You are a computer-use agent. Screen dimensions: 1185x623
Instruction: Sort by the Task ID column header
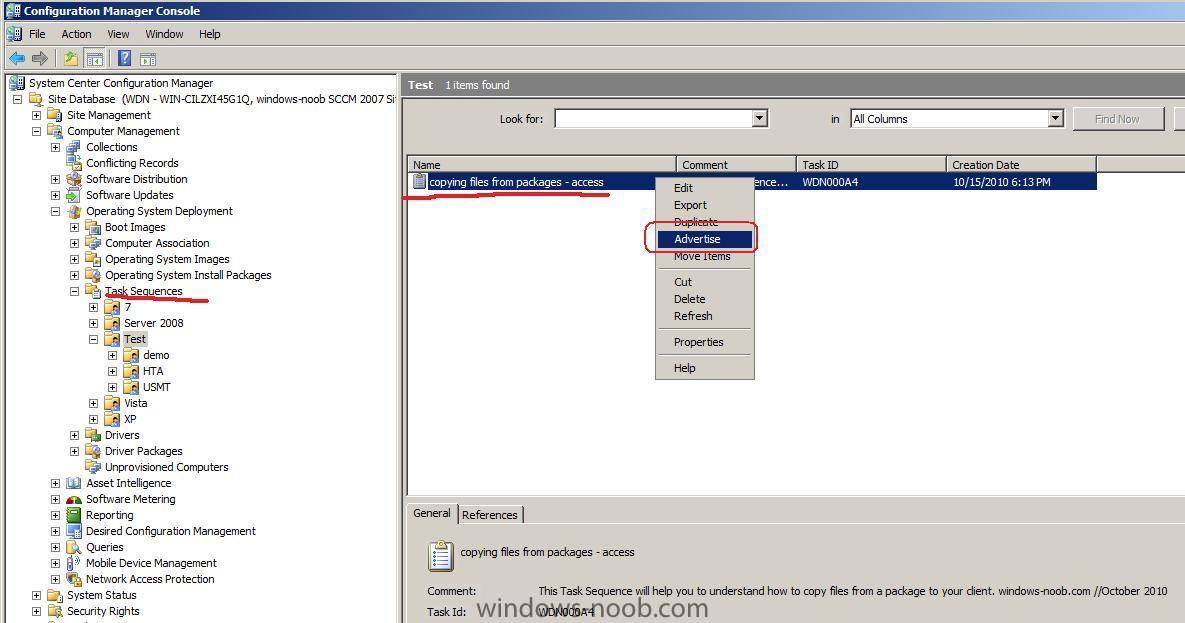point(871,165)
